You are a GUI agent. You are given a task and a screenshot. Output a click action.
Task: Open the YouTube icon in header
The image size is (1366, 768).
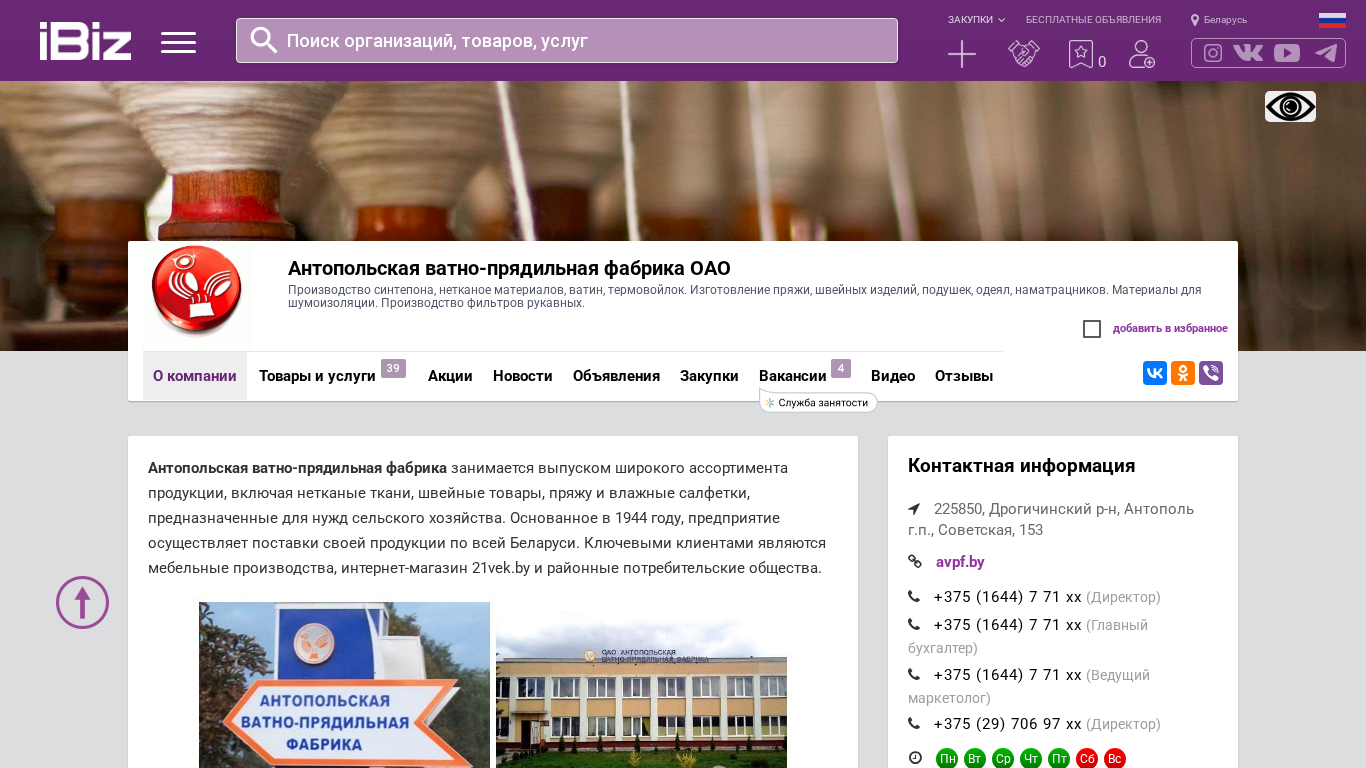[1287, 53]
